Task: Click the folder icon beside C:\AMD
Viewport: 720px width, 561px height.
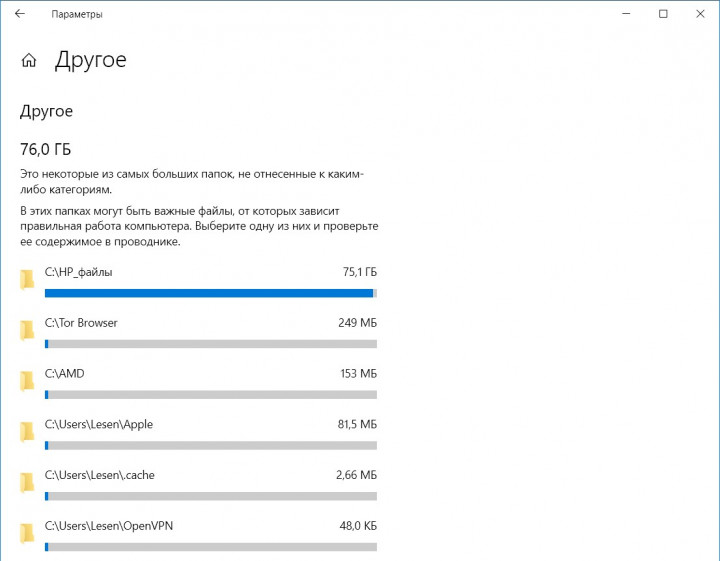Action: (x=27, y=381)
